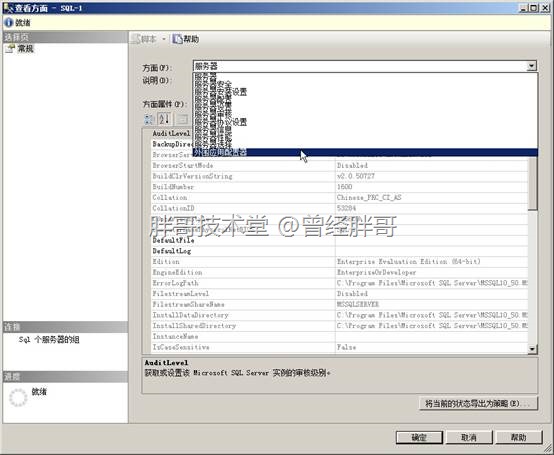The width and height of the screenshot is (554, 455).
Task: Click the 查看方面 window title icon
Action: [x=8, y=8]
